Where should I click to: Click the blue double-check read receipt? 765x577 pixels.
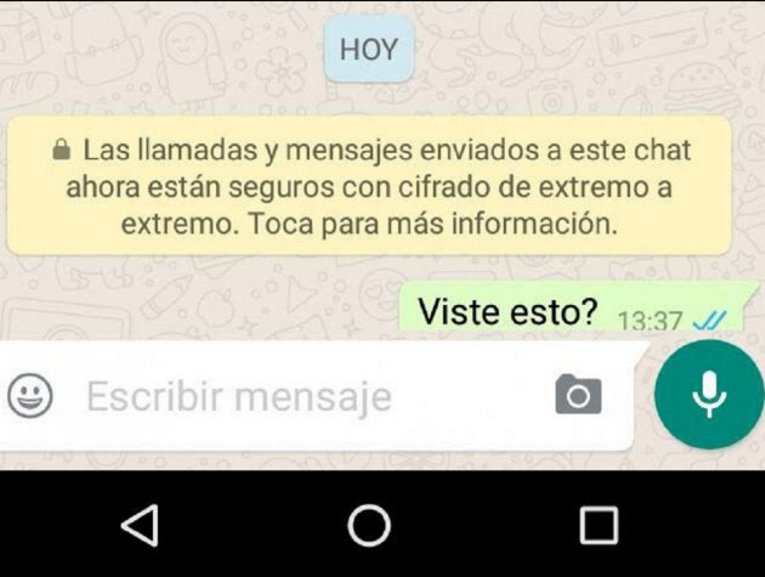coord(710,320)
